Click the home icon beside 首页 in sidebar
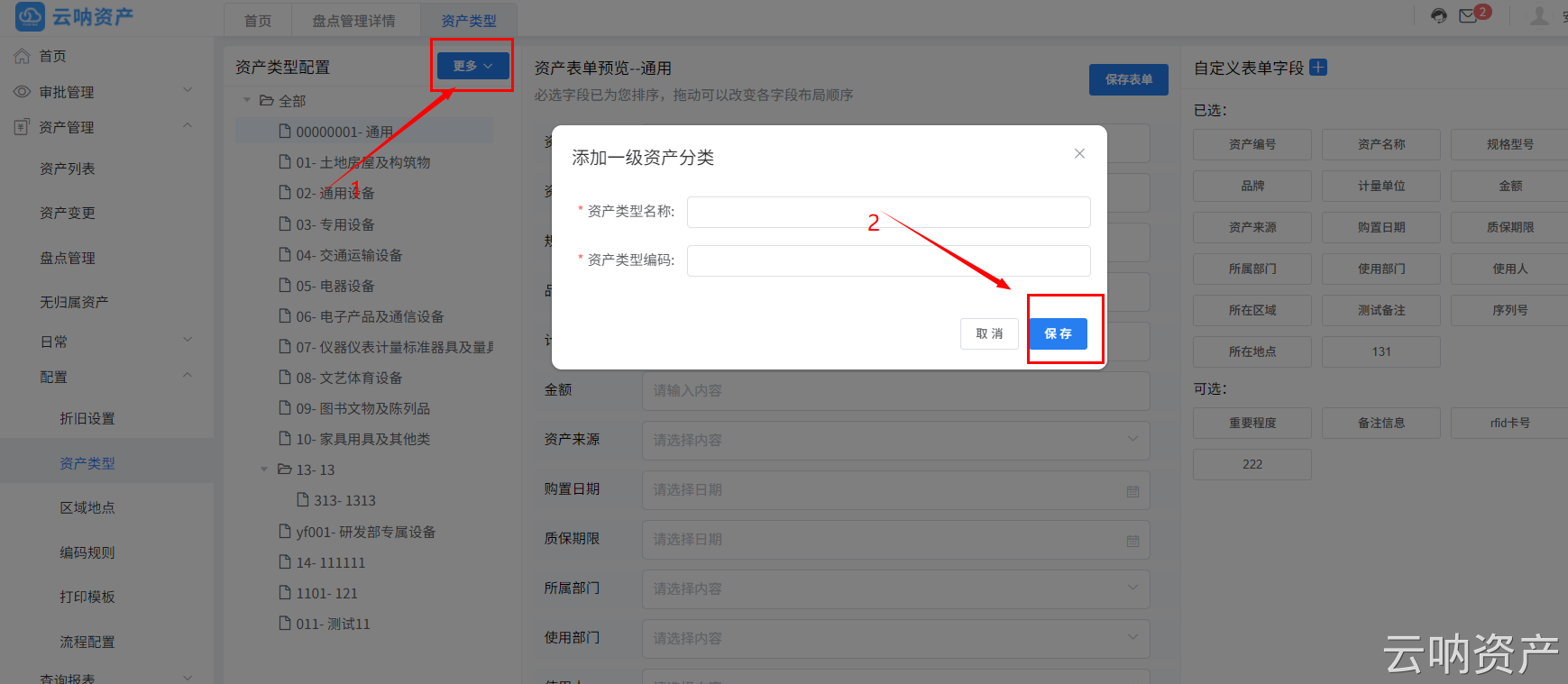 point(22,56)
